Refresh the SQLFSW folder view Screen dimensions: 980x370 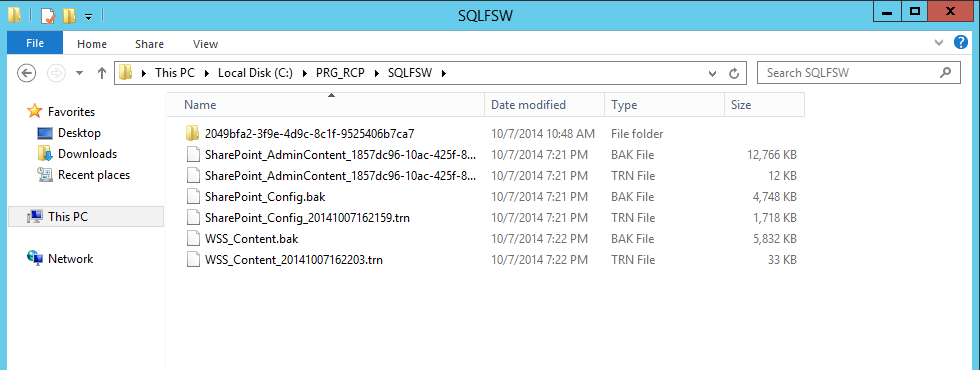click(734, 73)
